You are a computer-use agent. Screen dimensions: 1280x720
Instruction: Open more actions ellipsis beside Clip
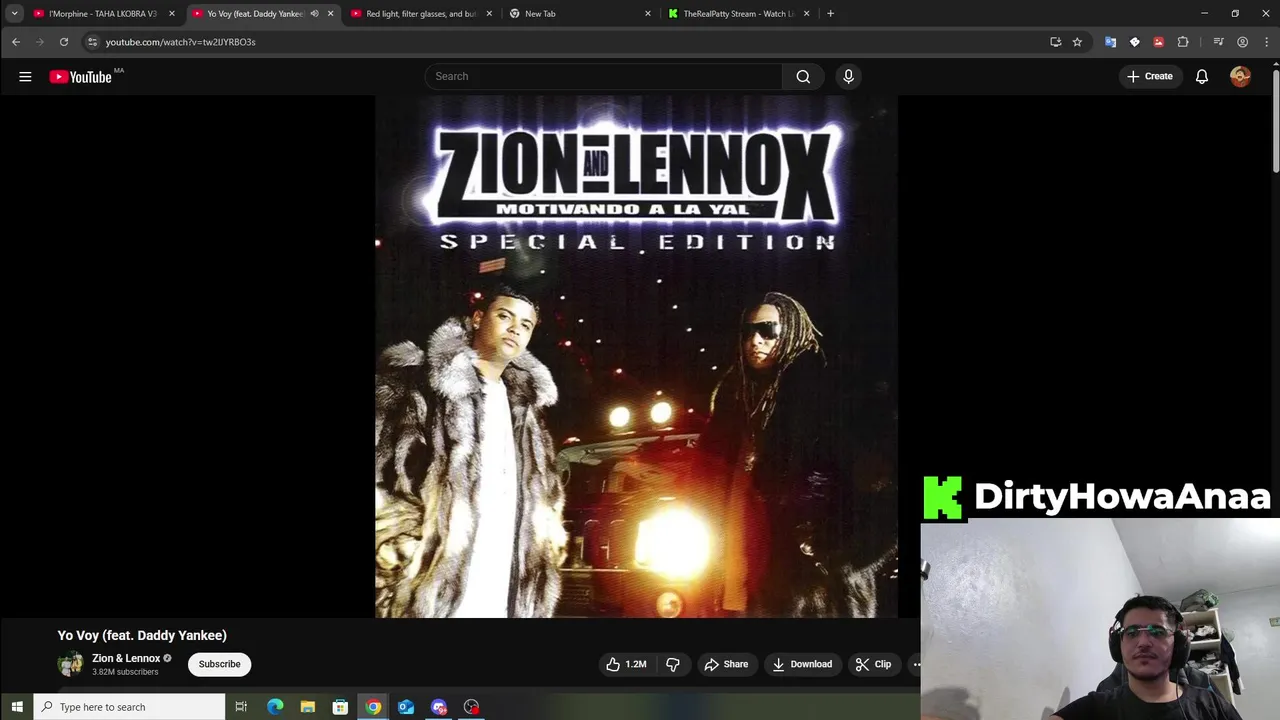click(x=916, y=664)
